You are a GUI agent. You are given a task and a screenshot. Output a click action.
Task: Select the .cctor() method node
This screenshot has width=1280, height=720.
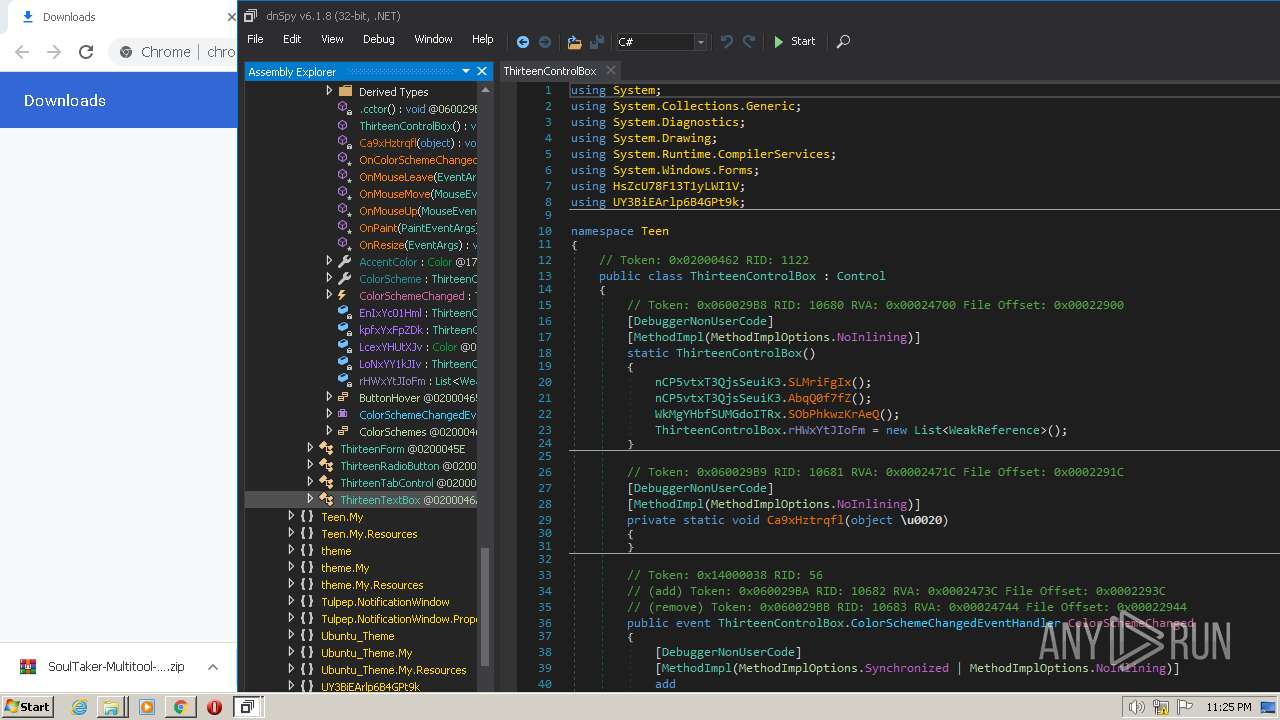click(418, 109)
